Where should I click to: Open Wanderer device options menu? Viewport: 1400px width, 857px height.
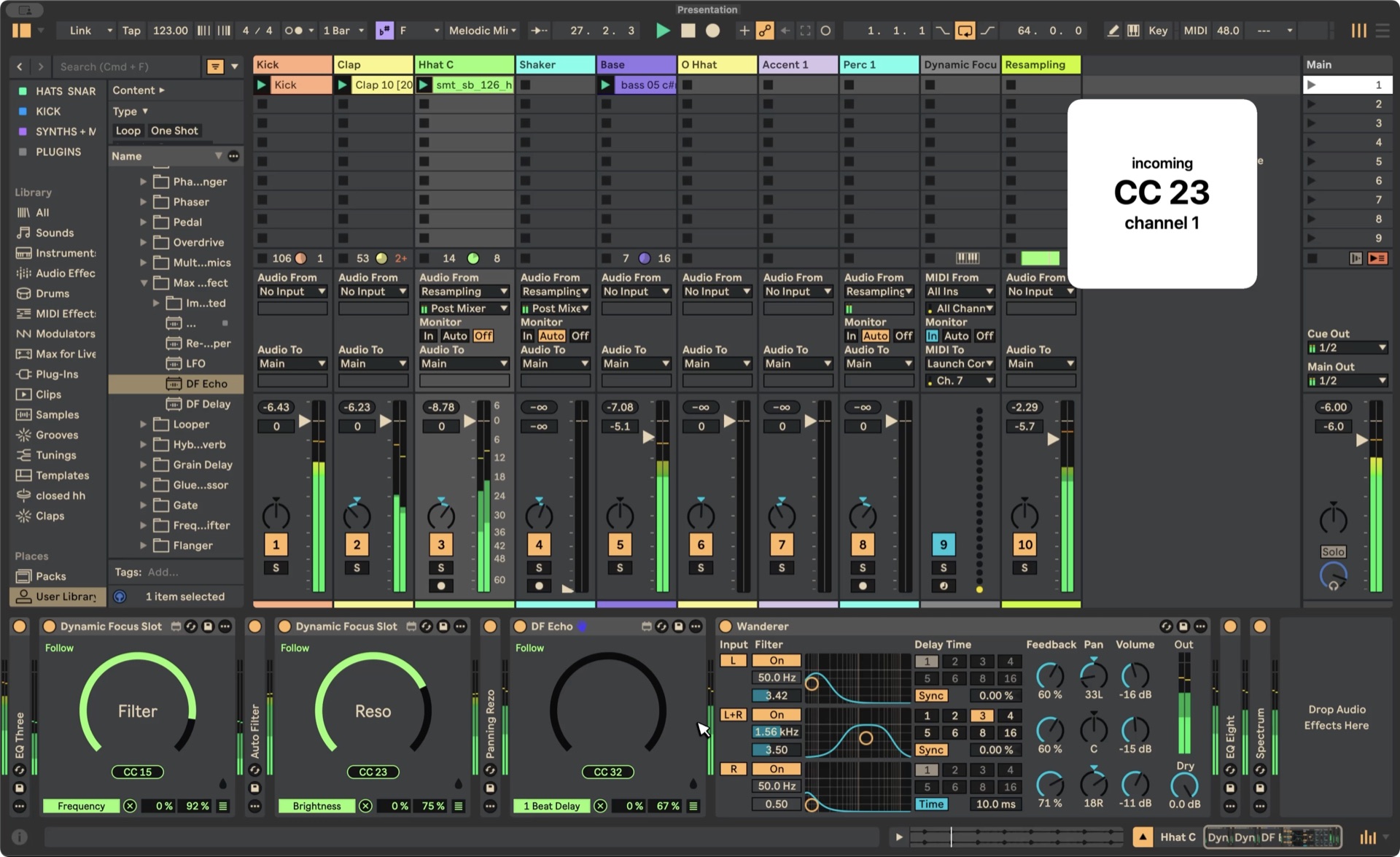1200,627
